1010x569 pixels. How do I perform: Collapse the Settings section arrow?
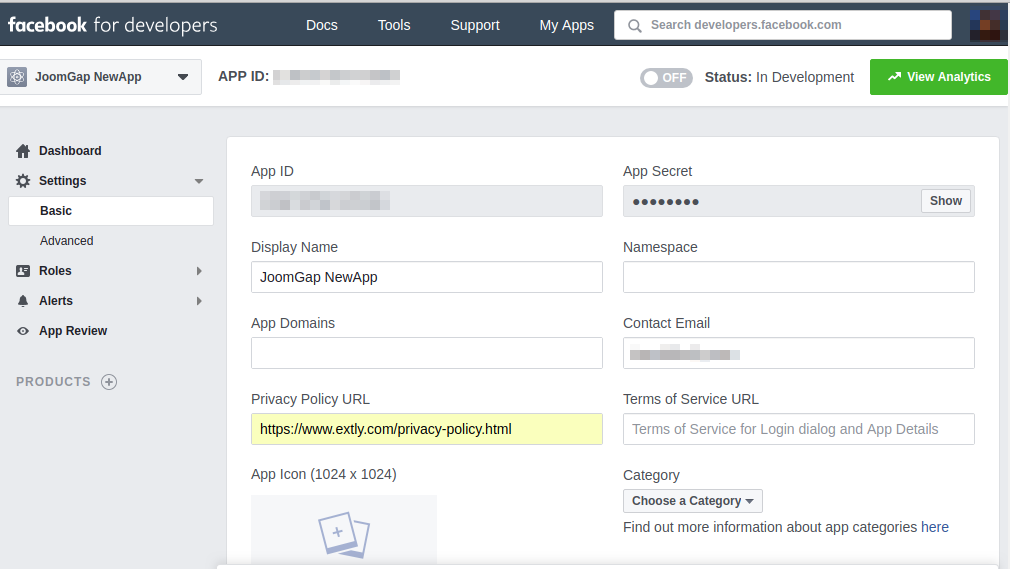point(199,182)
